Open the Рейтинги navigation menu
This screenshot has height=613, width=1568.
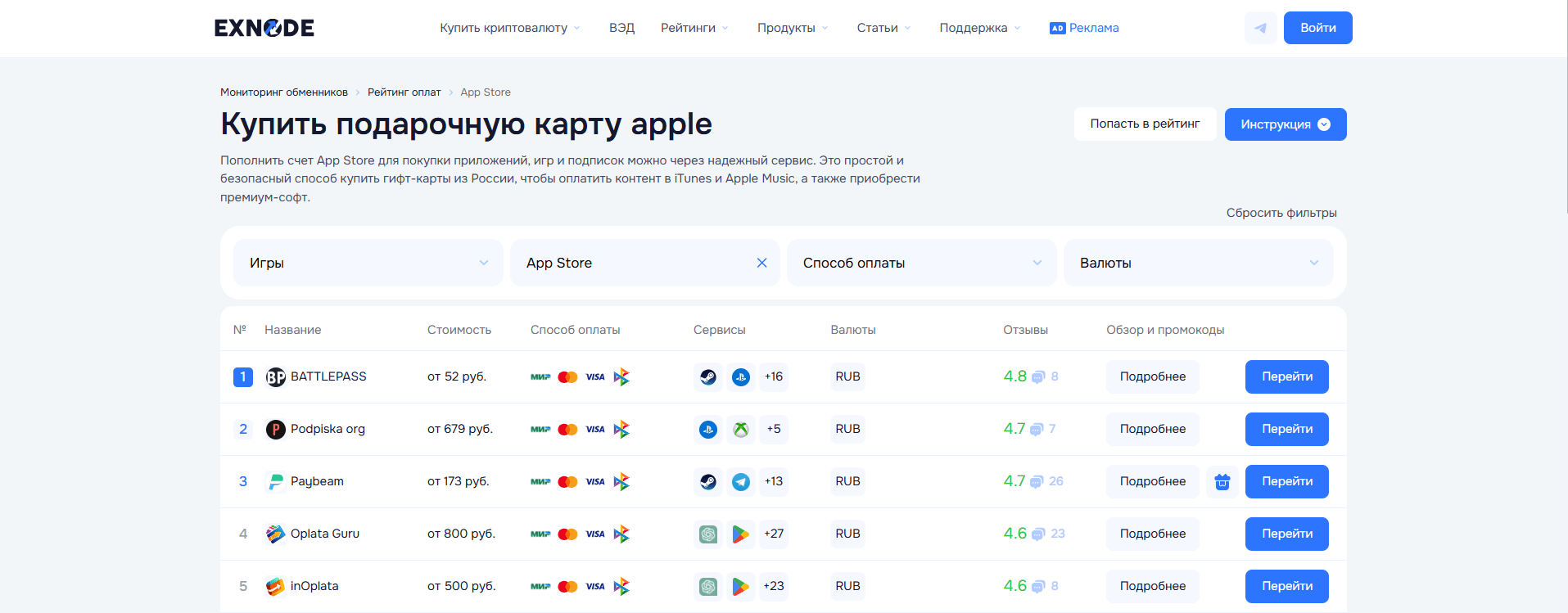[x=694, y=28]
